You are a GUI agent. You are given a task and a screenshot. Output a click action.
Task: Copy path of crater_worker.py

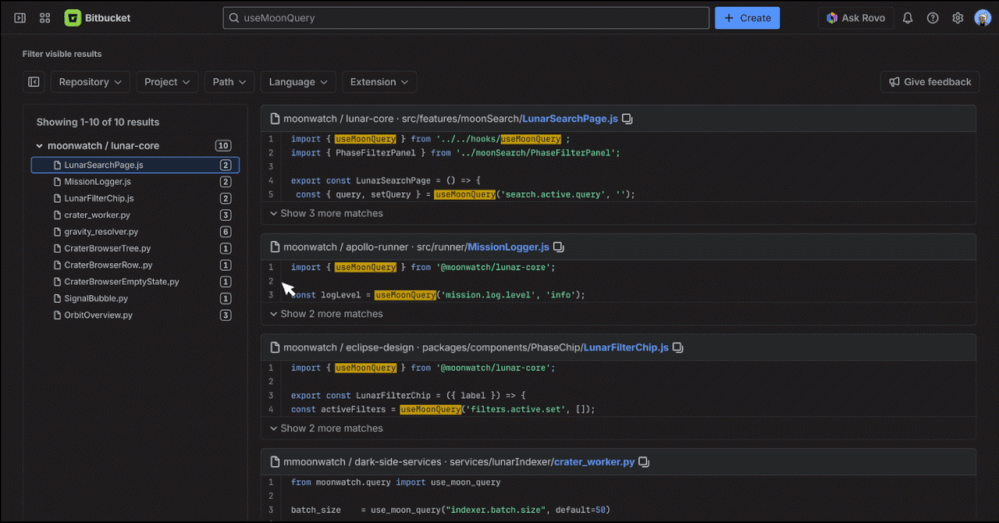click(644, 462)
